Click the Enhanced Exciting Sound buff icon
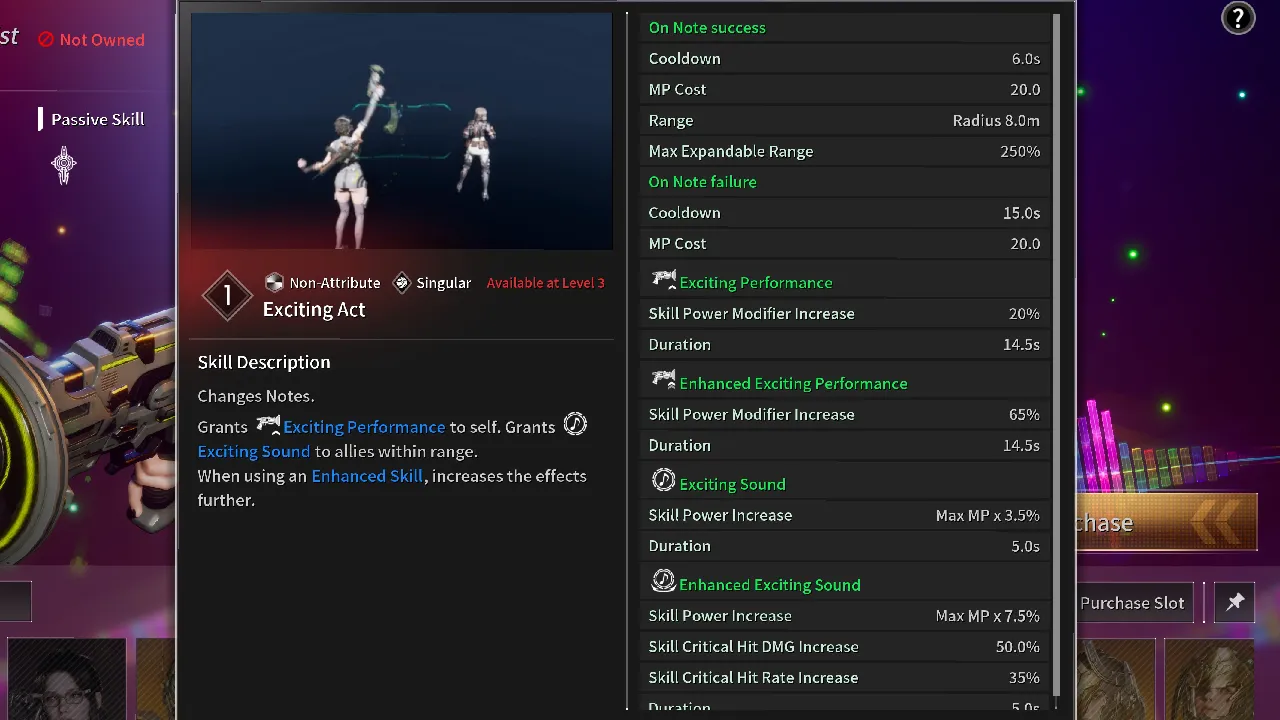This screenshot has height=720, width=1280. pos(663,581)
